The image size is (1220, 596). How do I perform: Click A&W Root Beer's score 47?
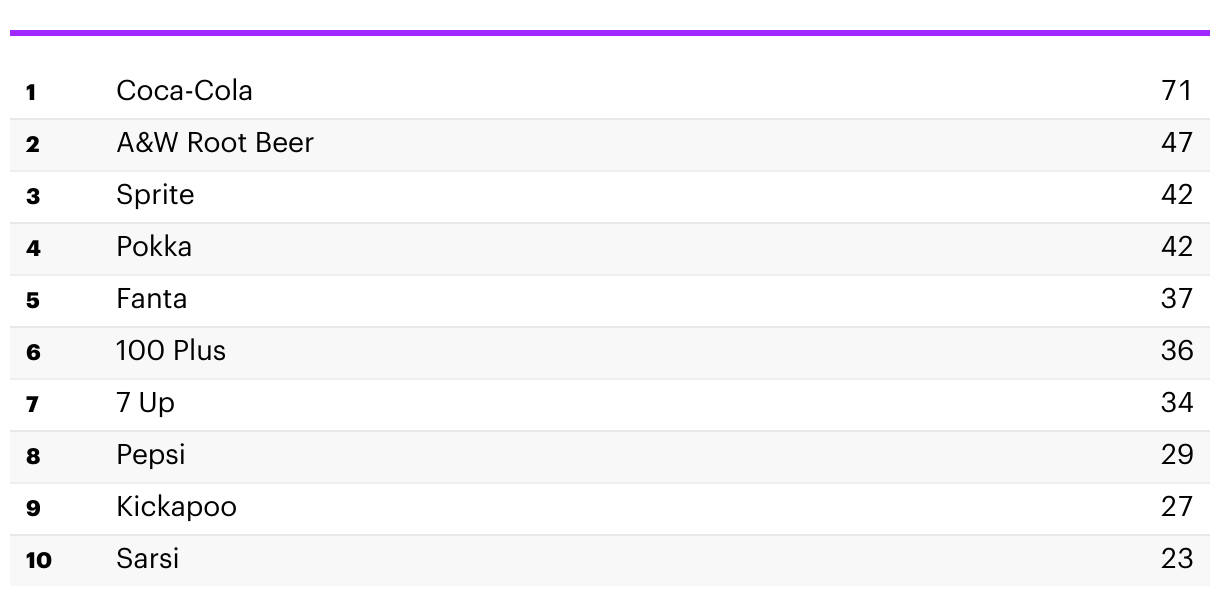tap(1177, 143)
